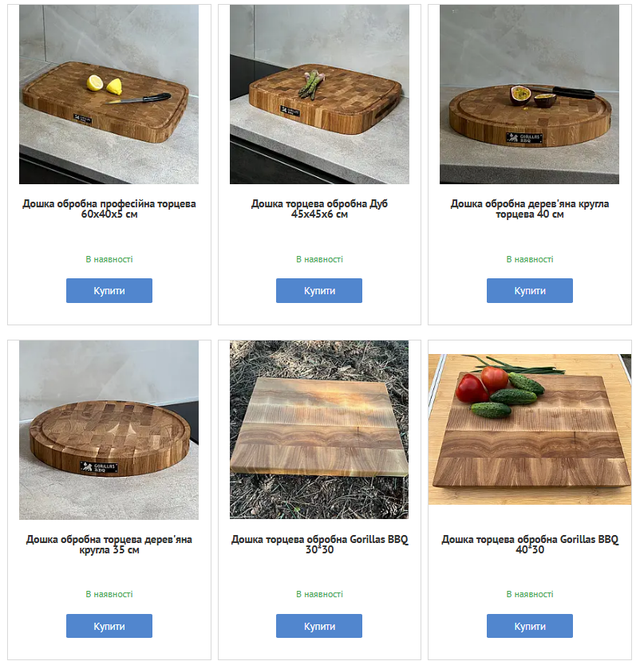Open title link Дошка обробна дерев'яна кругла торцева 40 см
640x665 pixels.
click(530, 209)
